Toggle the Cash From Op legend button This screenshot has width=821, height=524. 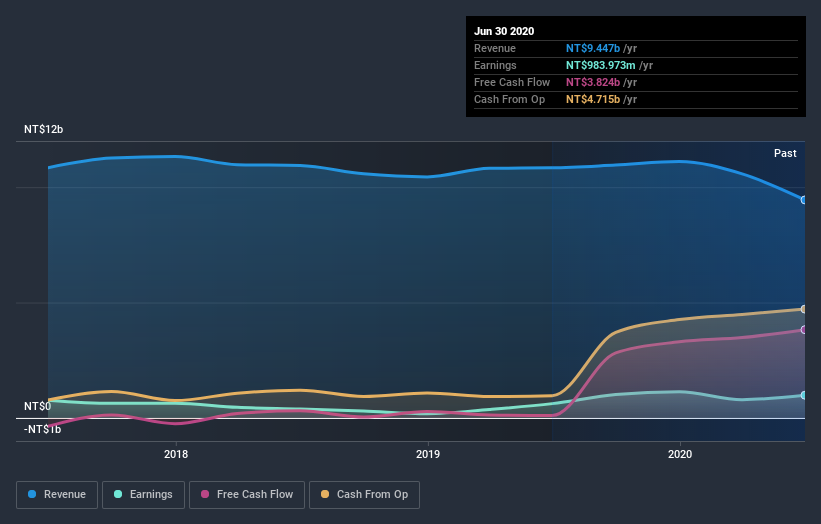tap(364, 495)
